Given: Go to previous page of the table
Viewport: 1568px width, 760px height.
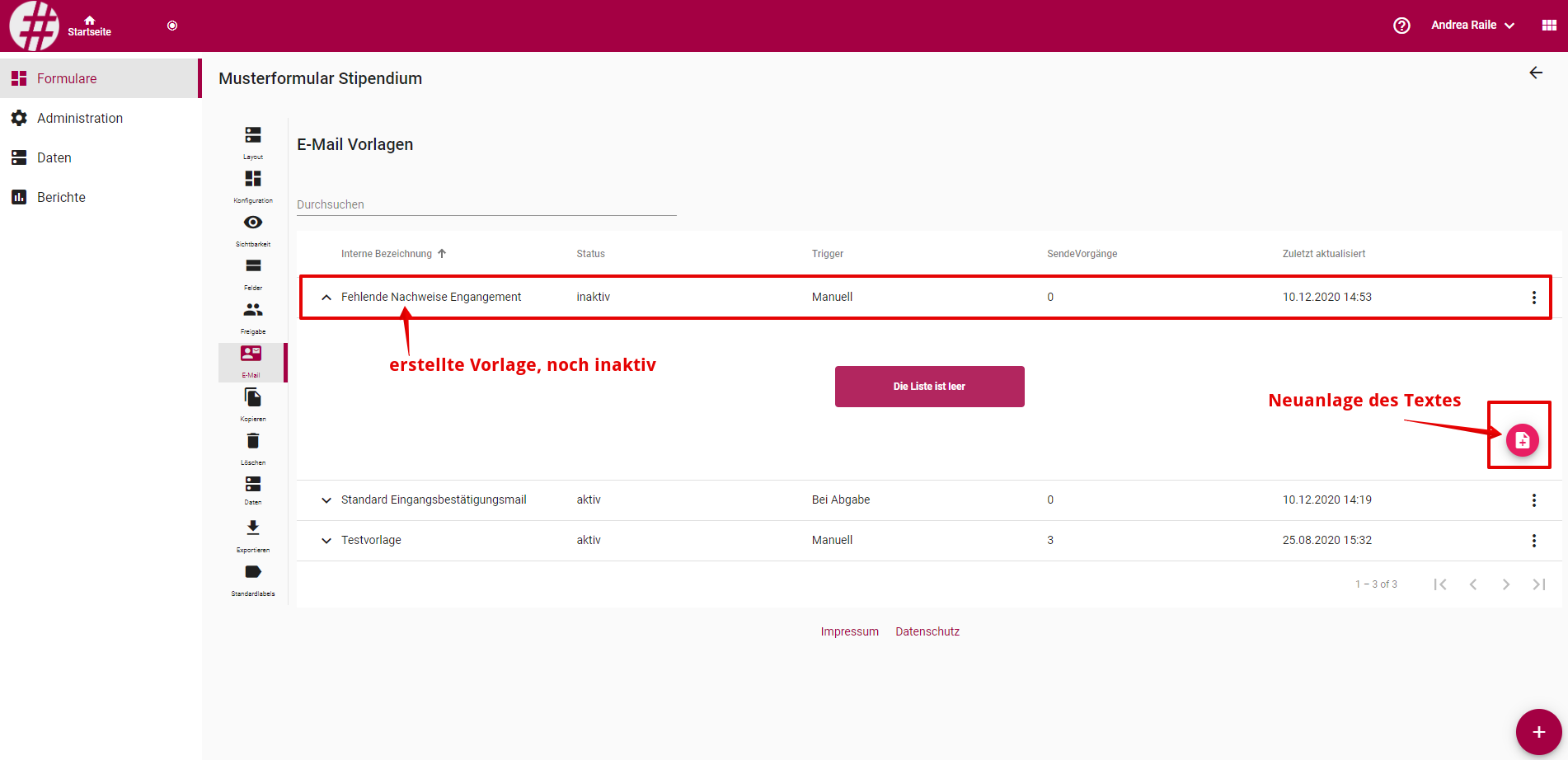Looking at the screenshot, I should [1473, 584].
